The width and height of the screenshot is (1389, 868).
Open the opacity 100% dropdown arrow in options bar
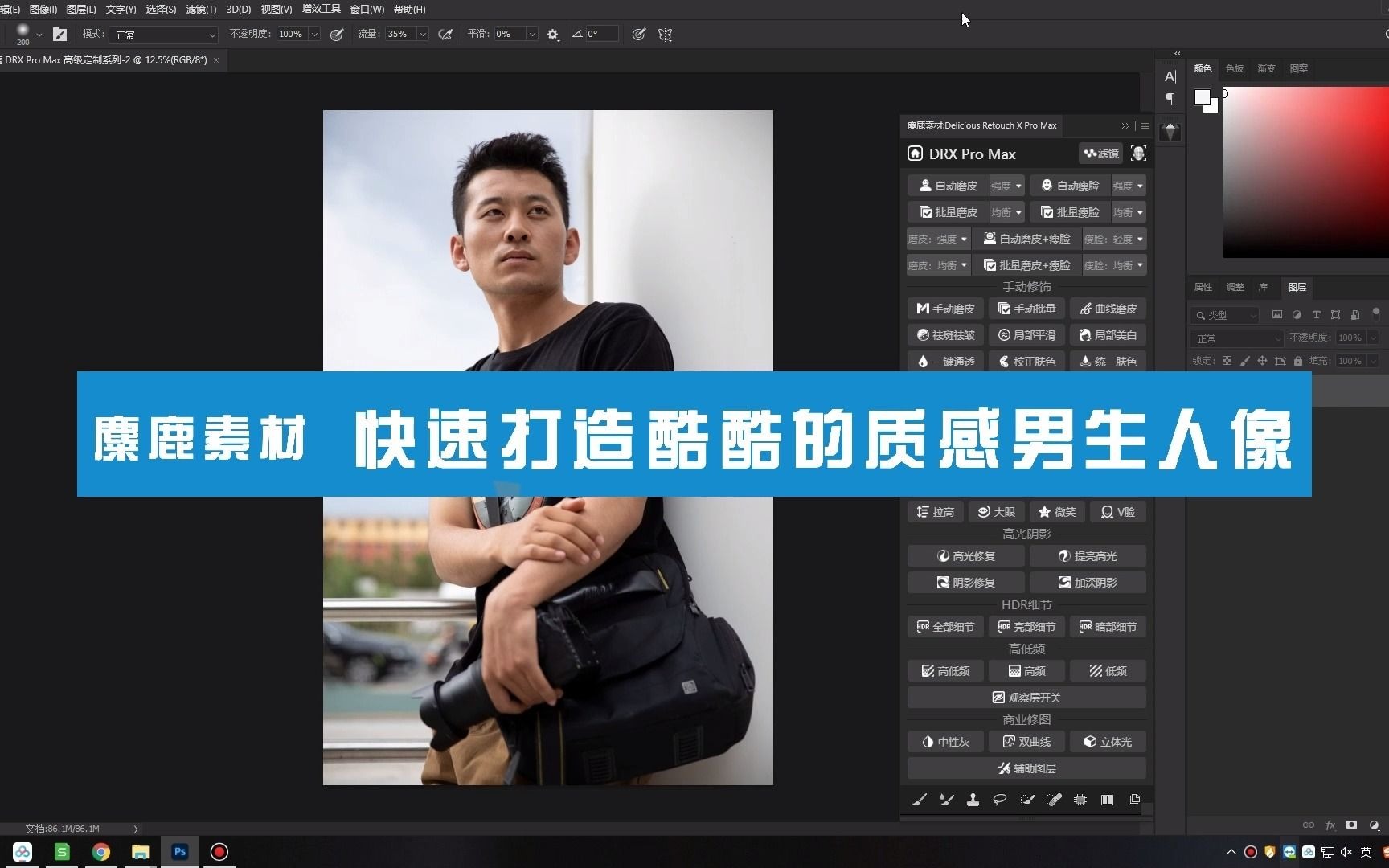click(x=314, y=34)
